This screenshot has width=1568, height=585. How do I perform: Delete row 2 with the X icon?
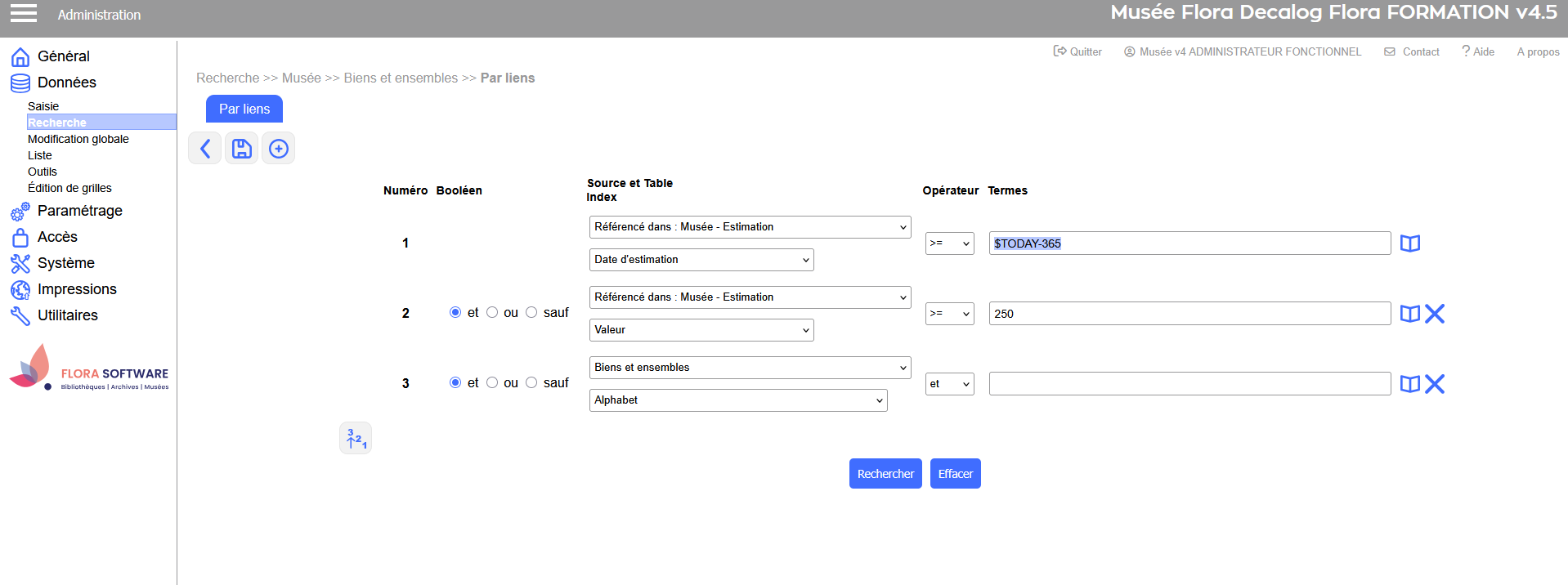[x=1435, y=314]
